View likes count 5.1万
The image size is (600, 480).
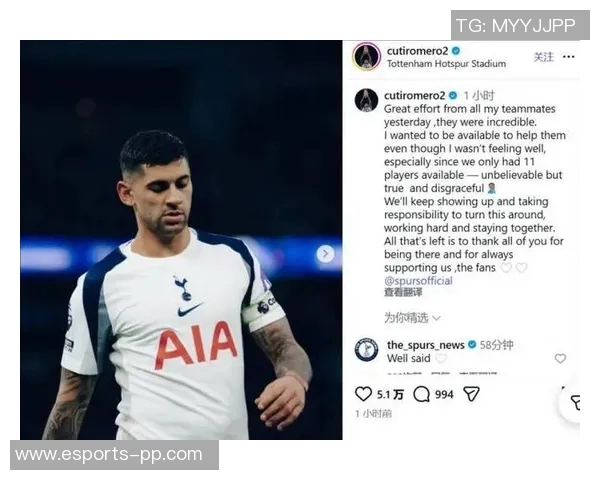pyautogui.click(x=390, y=394)
